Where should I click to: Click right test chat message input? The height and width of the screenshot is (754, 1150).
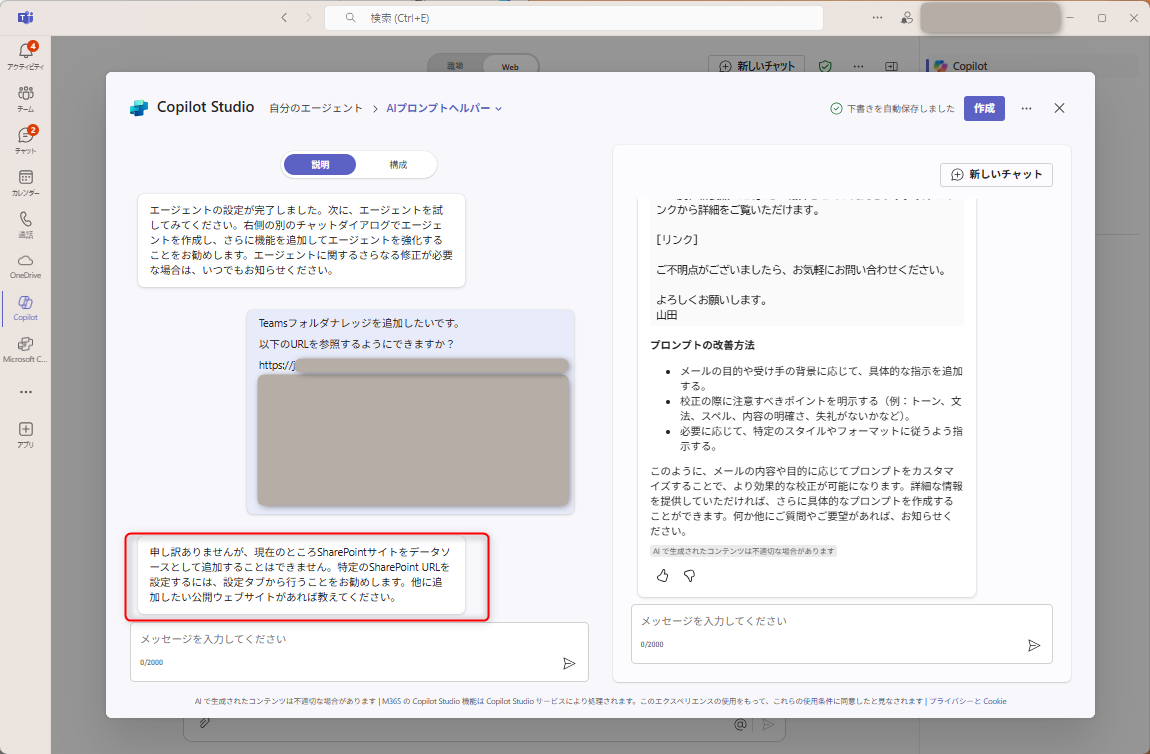pyautogui.click(x=841, y=634)
